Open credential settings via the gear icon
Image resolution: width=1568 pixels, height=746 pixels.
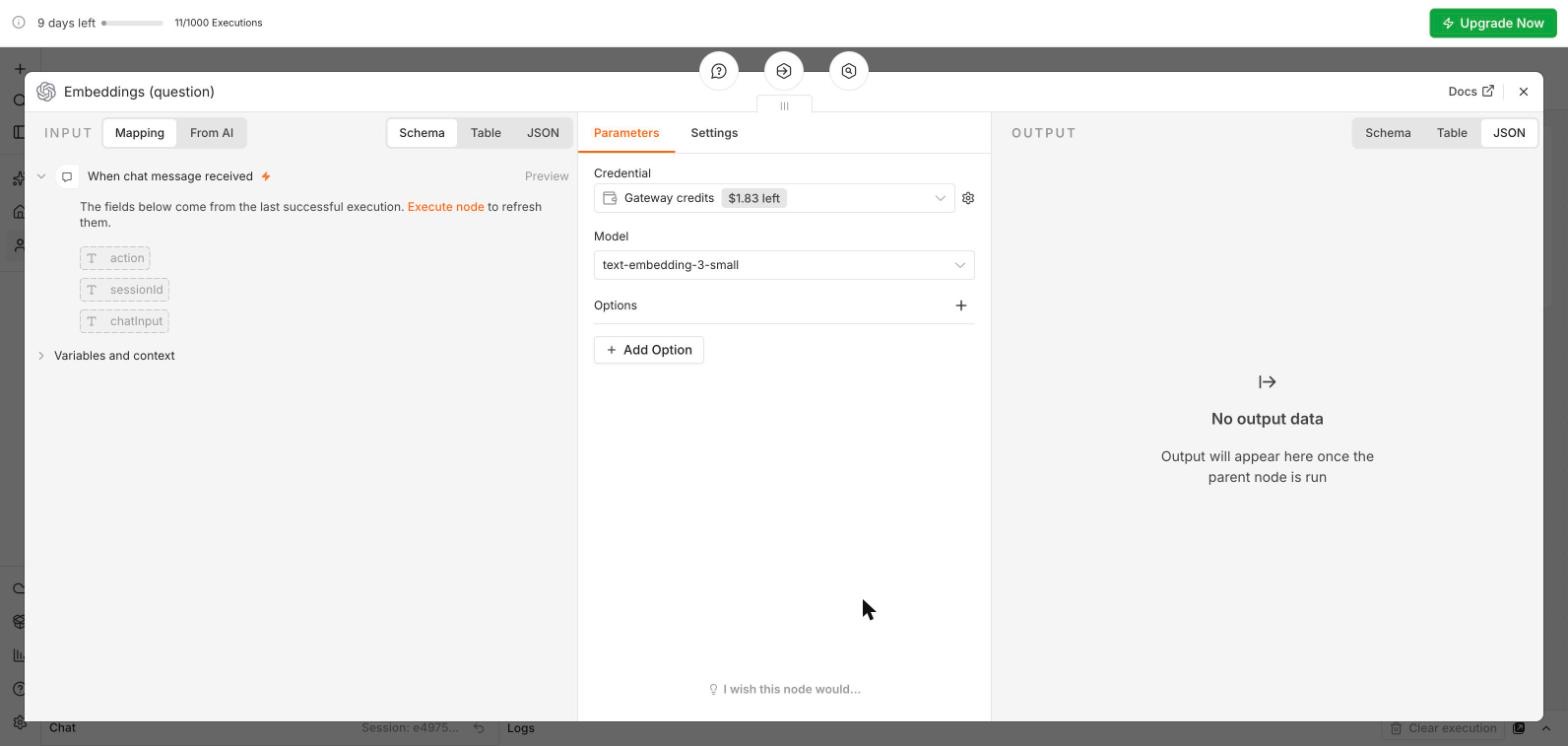pyautogui.click(x=968, y=198)
